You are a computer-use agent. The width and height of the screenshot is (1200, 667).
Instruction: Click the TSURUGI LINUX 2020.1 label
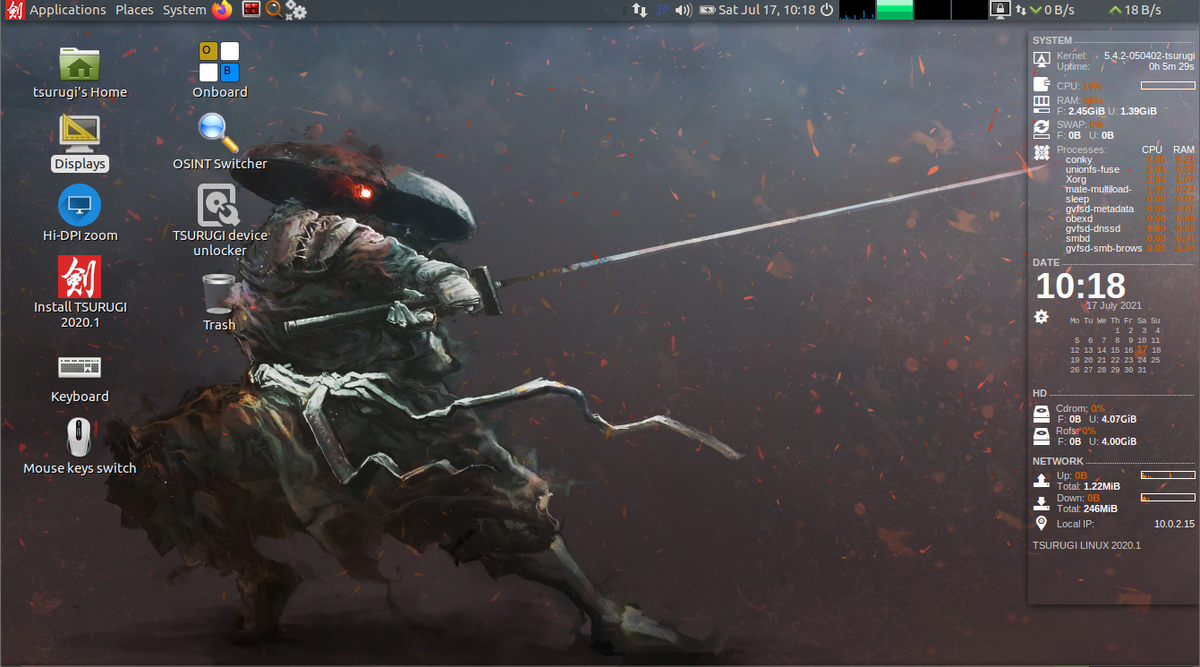1086,545
